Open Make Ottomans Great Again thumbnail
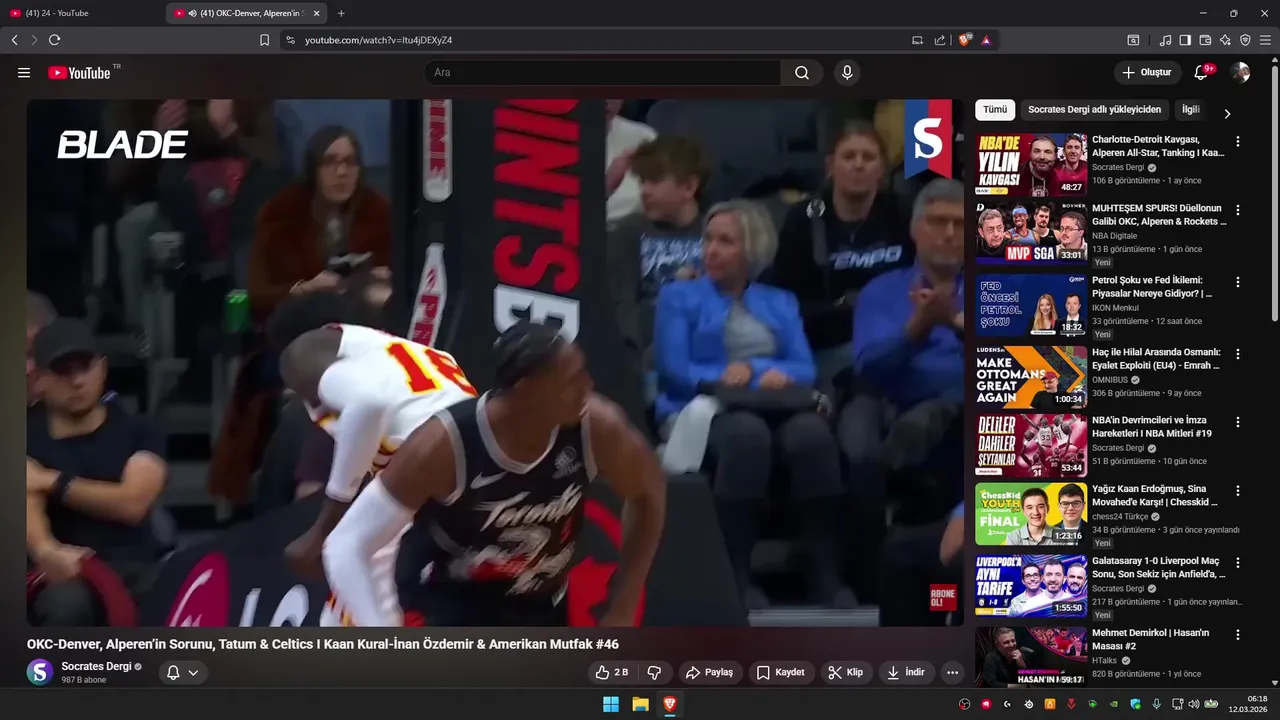Image resolution: width=1280 pixels, height=720 pixels. 1031,377
